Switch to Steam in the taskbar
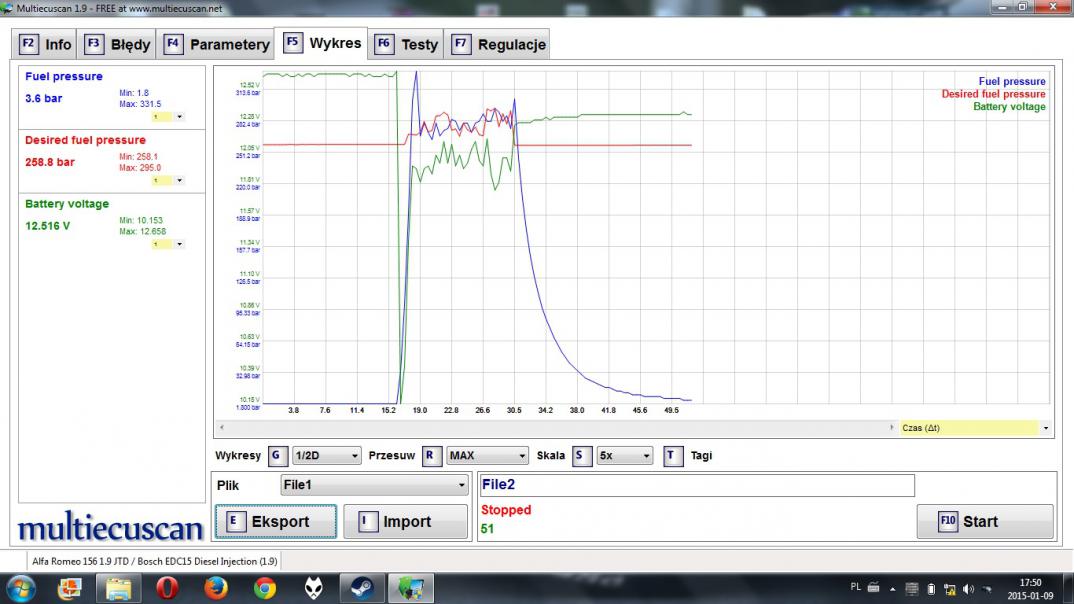Screen dimensions: 1074x604 [362, 589]
